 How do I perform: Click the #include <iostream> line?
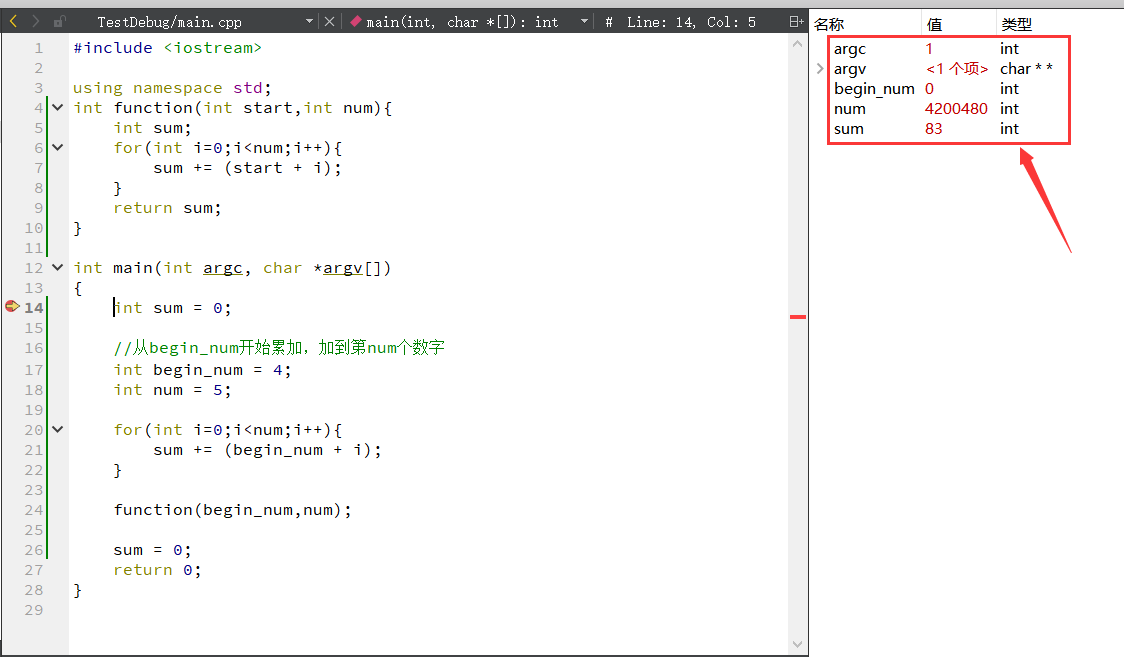point(168,48)
